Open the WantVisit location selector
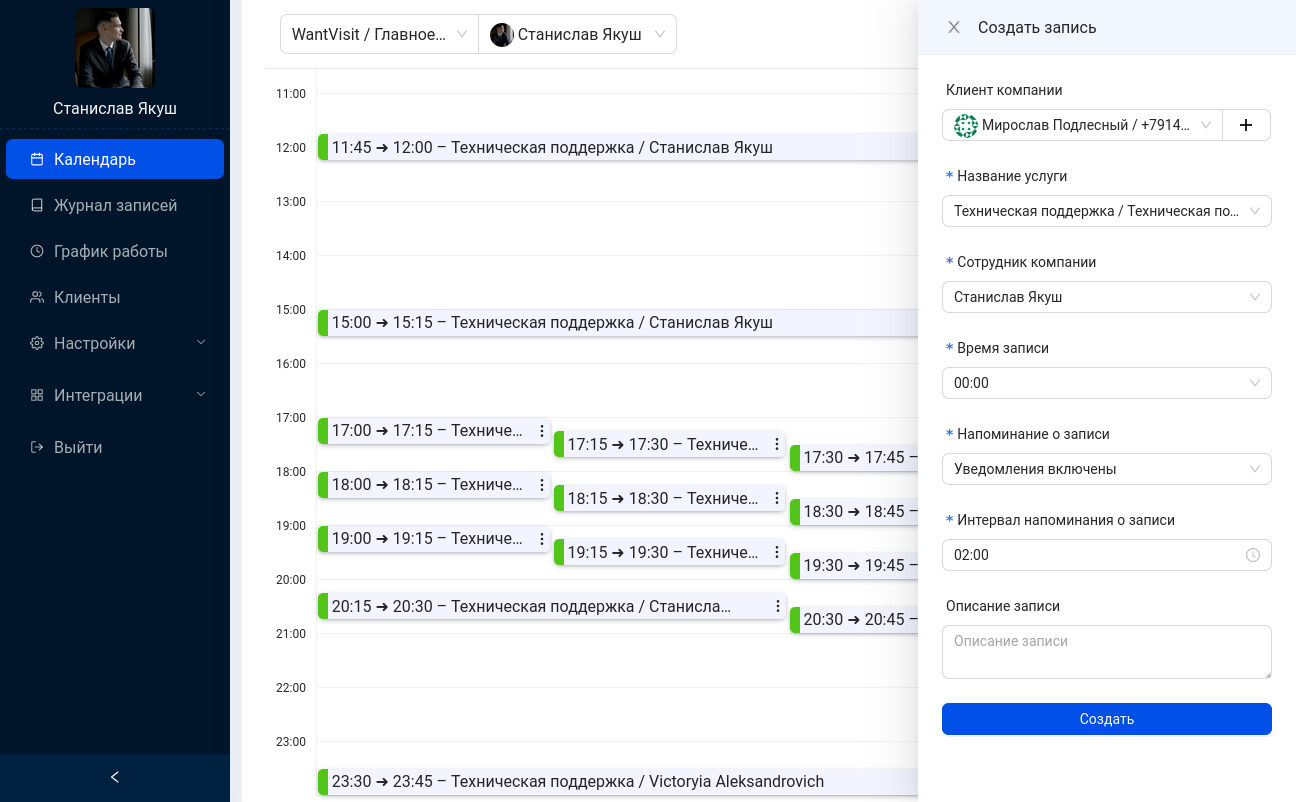 pos(379,33)
